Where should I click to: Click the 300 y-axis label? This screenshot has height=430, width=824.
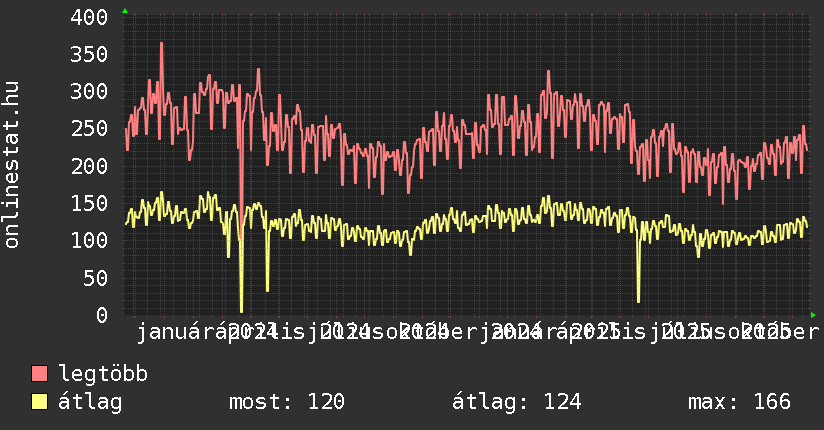(89, 92)
